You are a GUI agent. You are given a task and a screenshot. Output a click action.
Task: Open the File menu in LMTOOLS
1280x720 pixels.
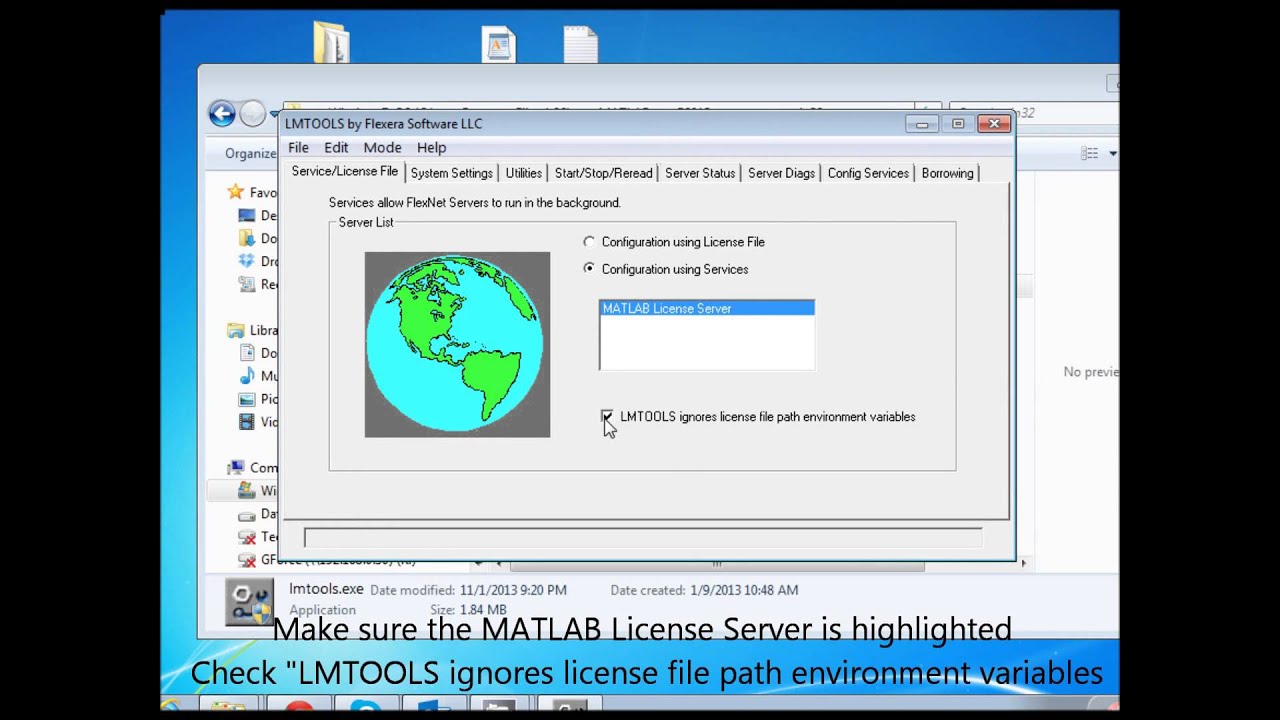(298, 147)
